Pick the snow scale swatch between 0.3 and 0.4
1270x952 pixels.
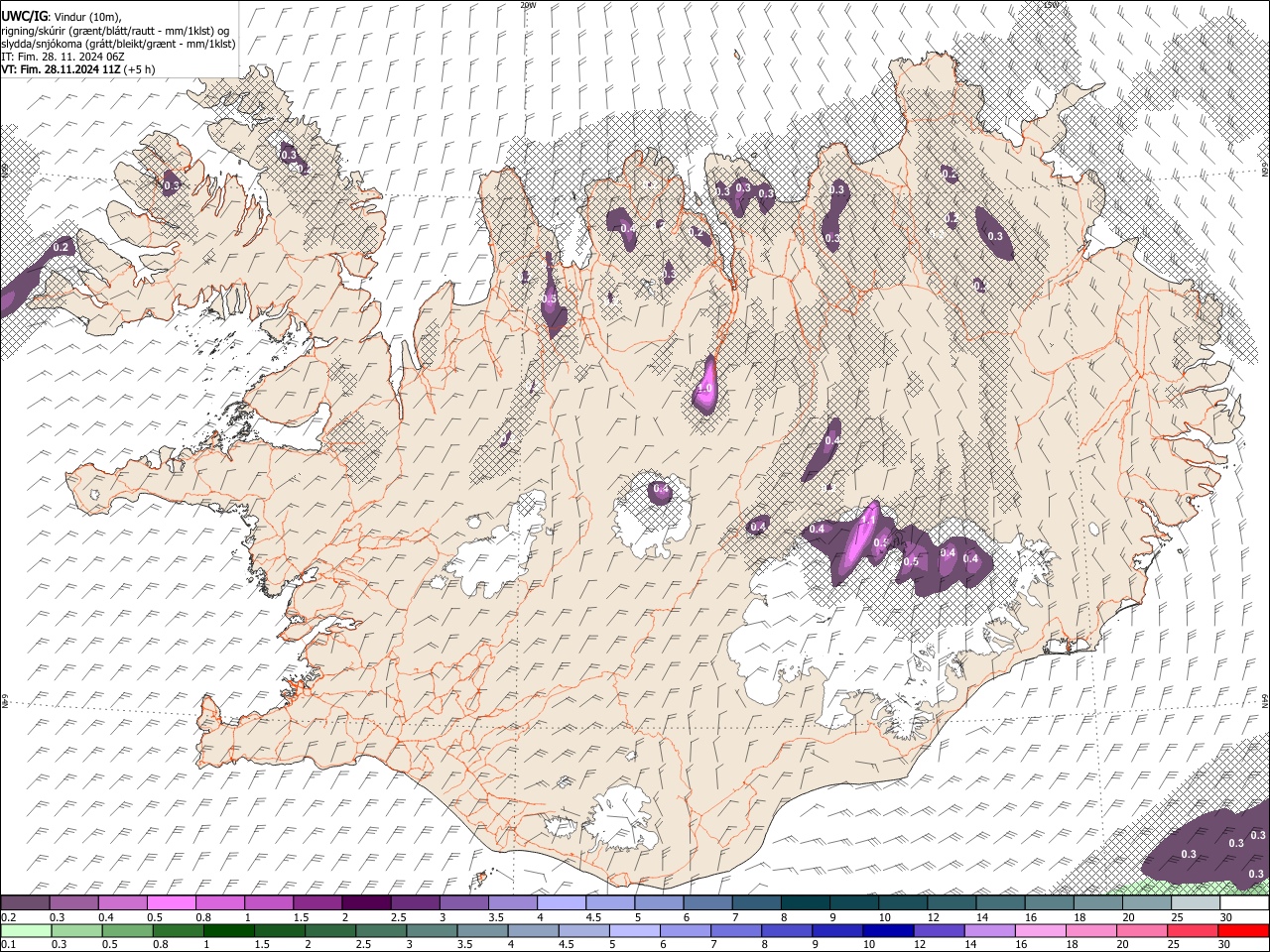(x=73, y=903)
